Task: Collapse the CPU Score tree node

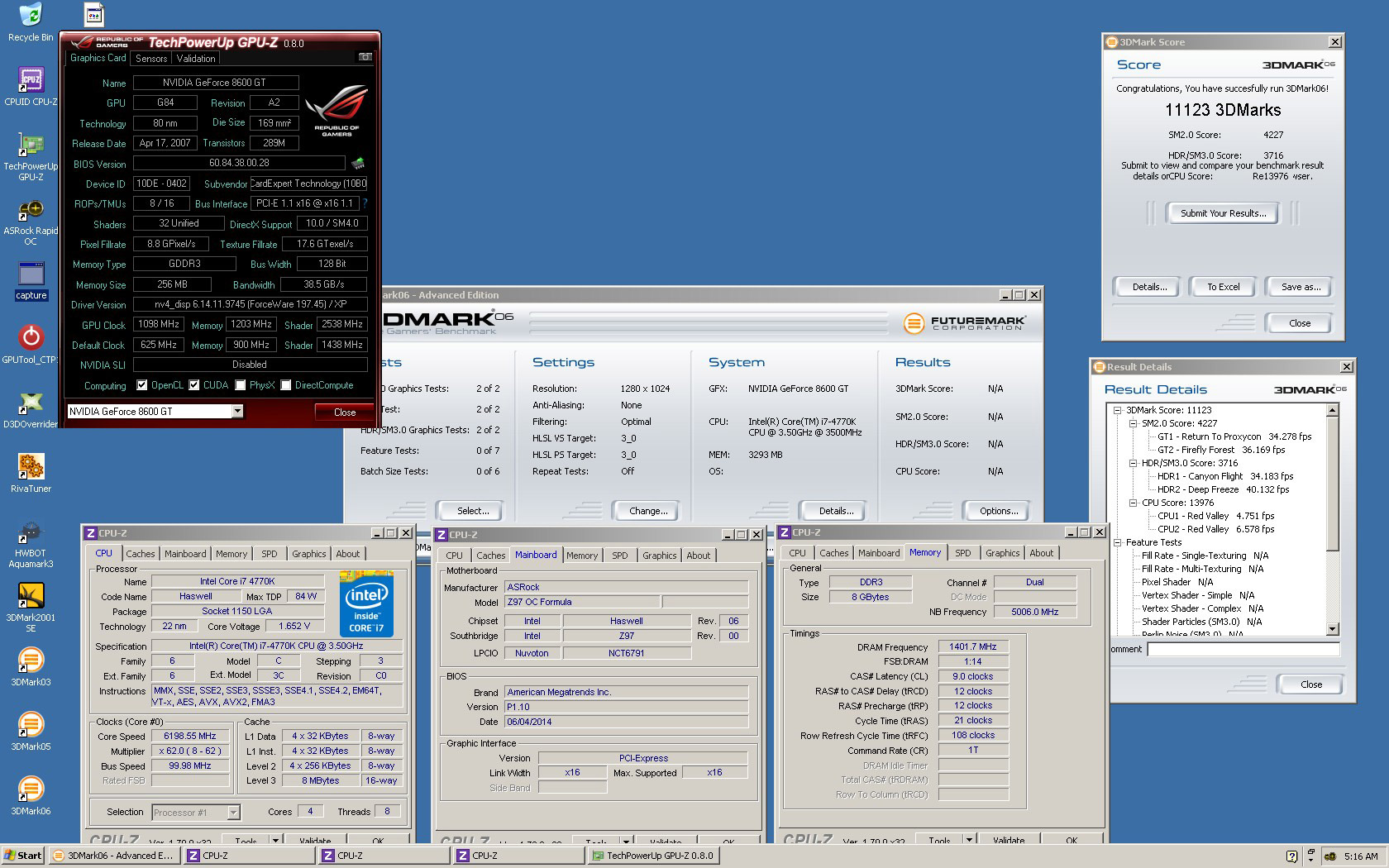Action: point(1134,503)
